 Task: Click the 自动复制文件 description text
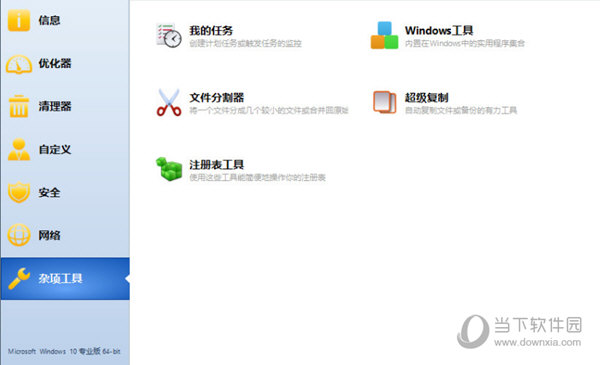click(x=461, y=111)
